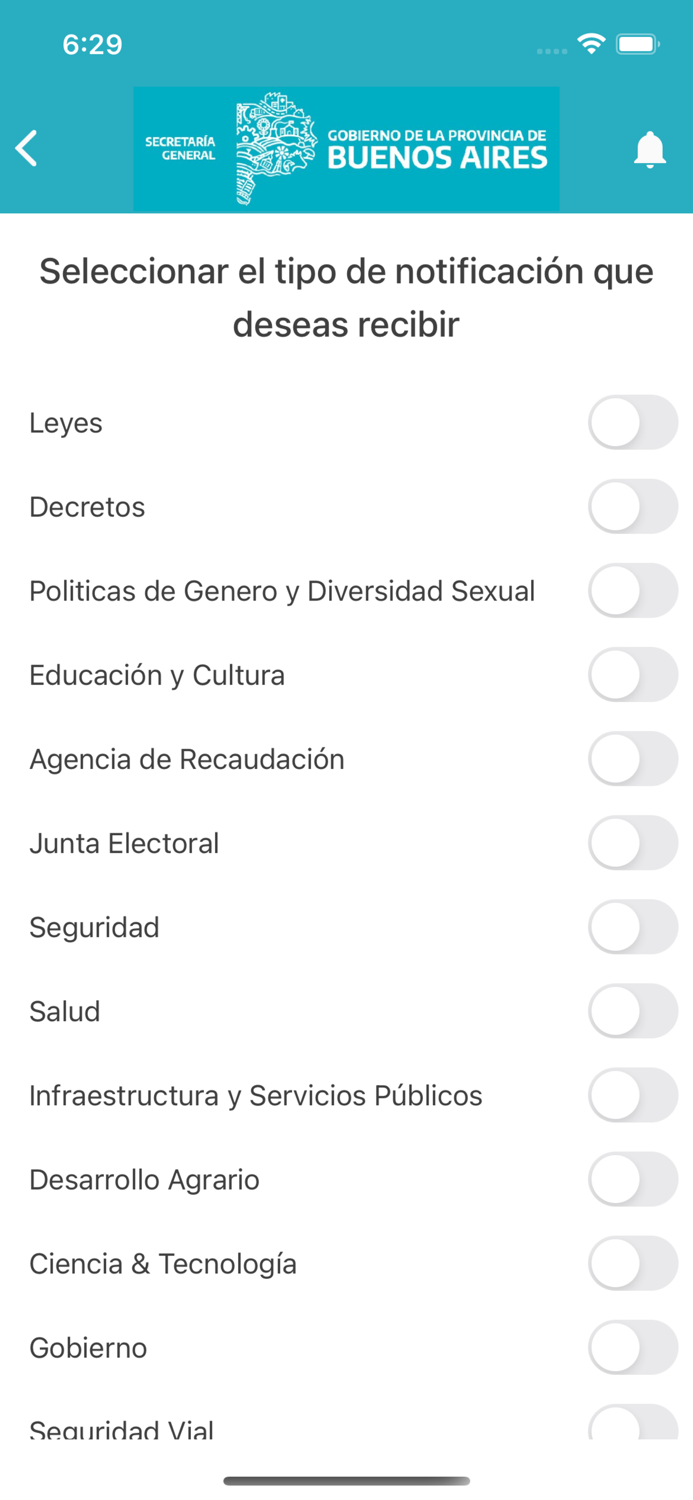The width and height of the screenshot is (693, 1500).
Task: Tap the battery indicator
Action: [x=636, y=44]
